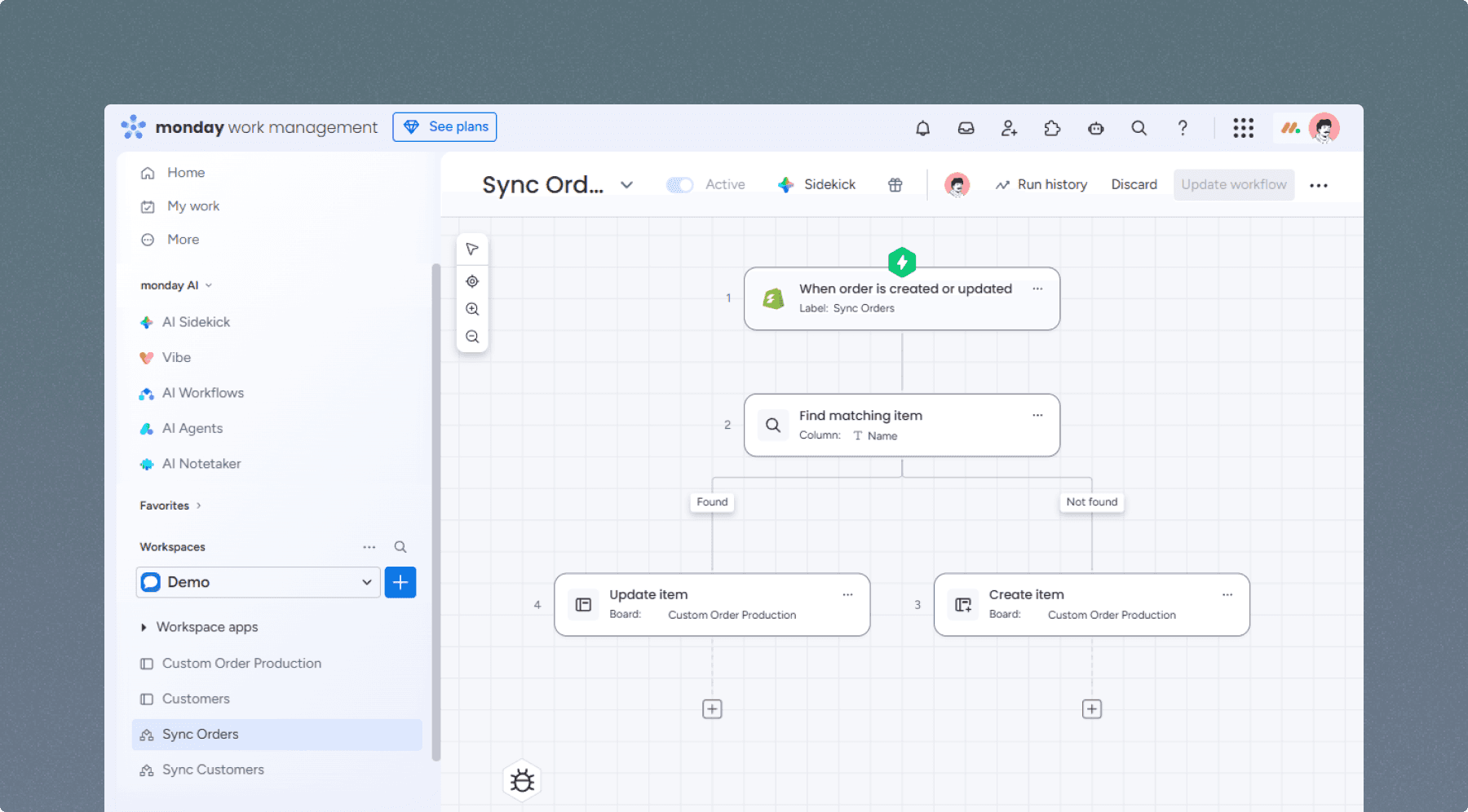
Task: Click the profile avatar in the top bar
Action: click(1324, 128)
